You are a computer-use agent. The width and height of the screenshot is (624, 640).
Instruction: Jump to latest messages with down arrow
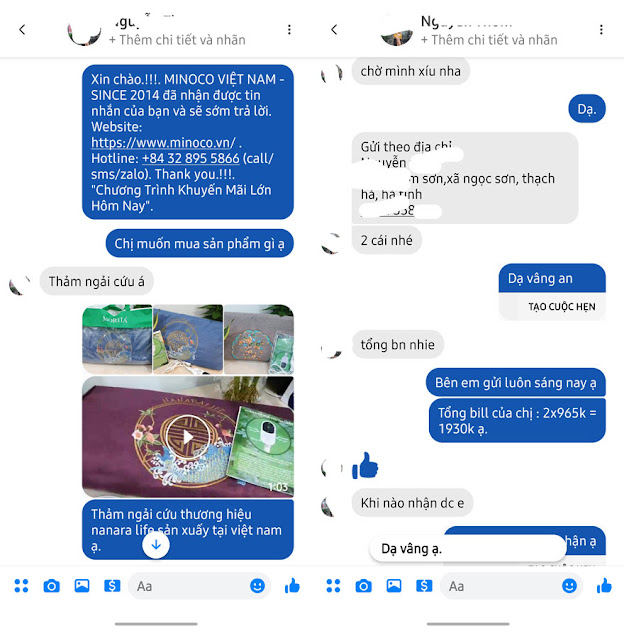tap(156, 545)
